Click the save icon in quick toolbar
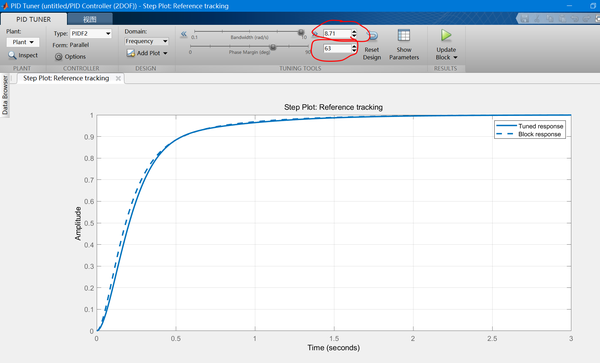The image size is (600, 363). click(525, 18)
